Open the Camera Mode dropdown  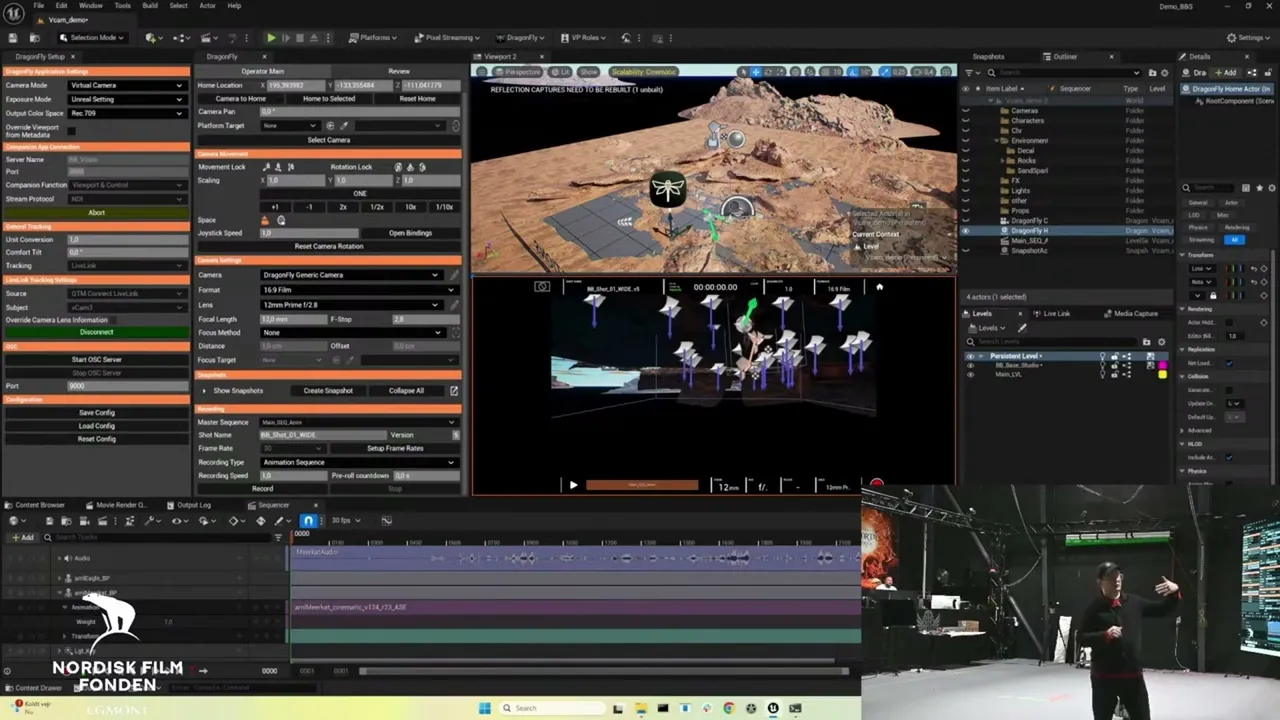(126, 86)
